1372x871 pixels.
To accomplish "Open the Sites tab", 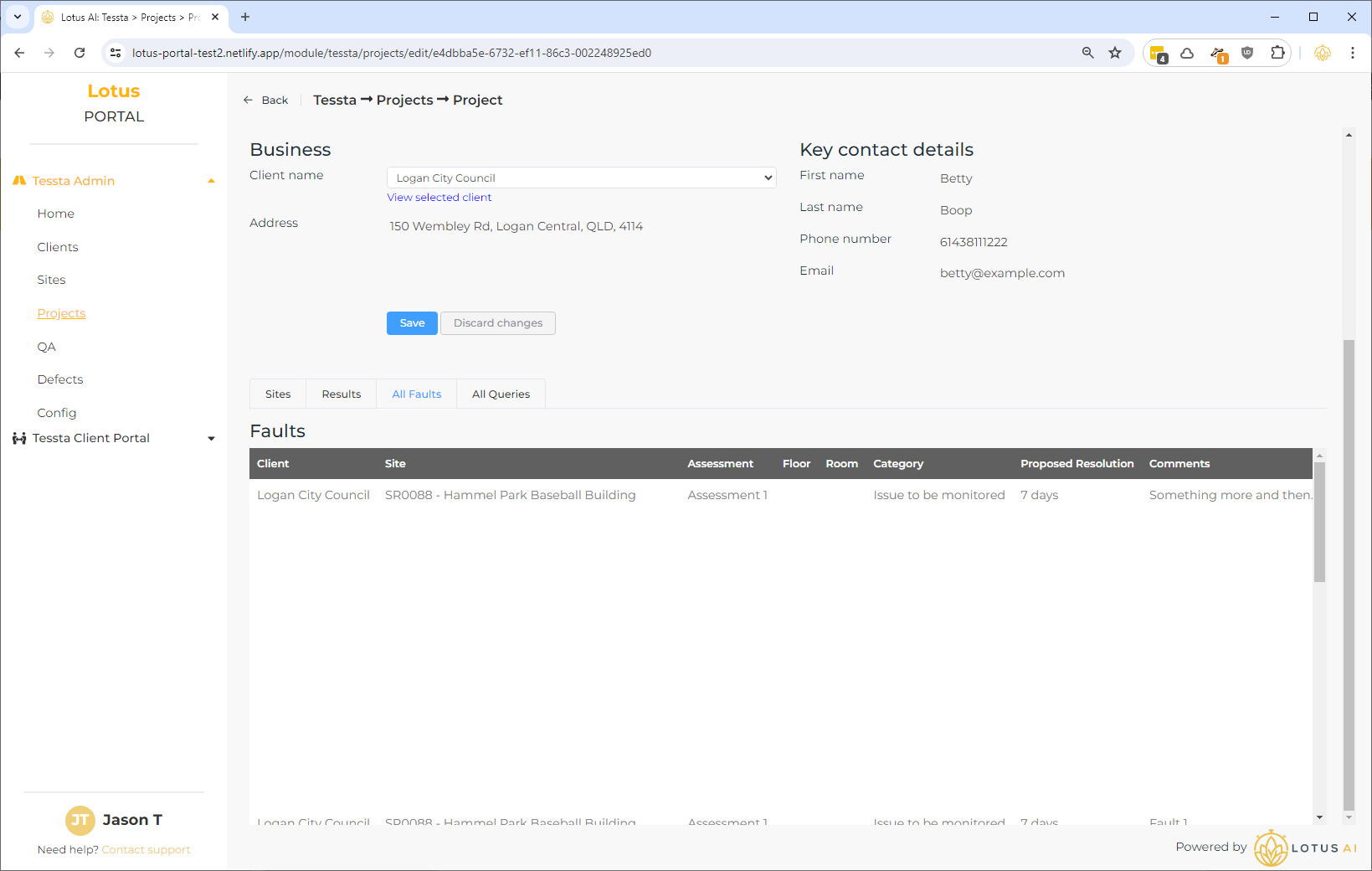I will coord(278,394).
